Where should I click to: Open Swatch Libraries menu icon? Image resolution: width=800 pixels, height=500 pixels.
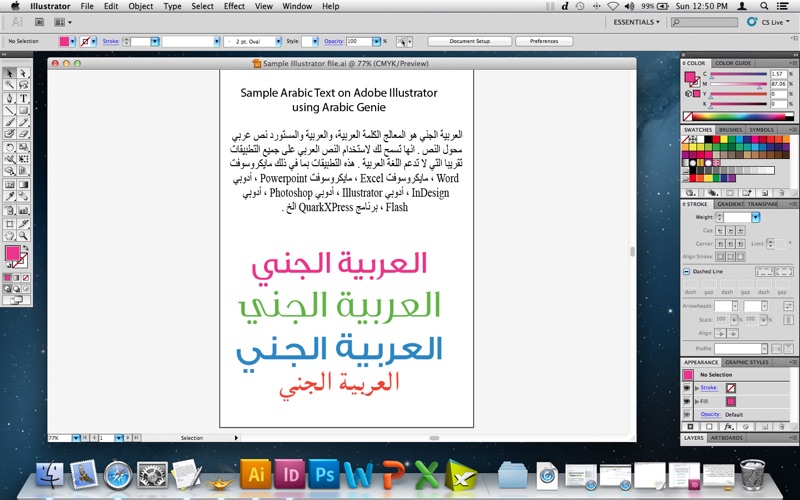(690, 193)
